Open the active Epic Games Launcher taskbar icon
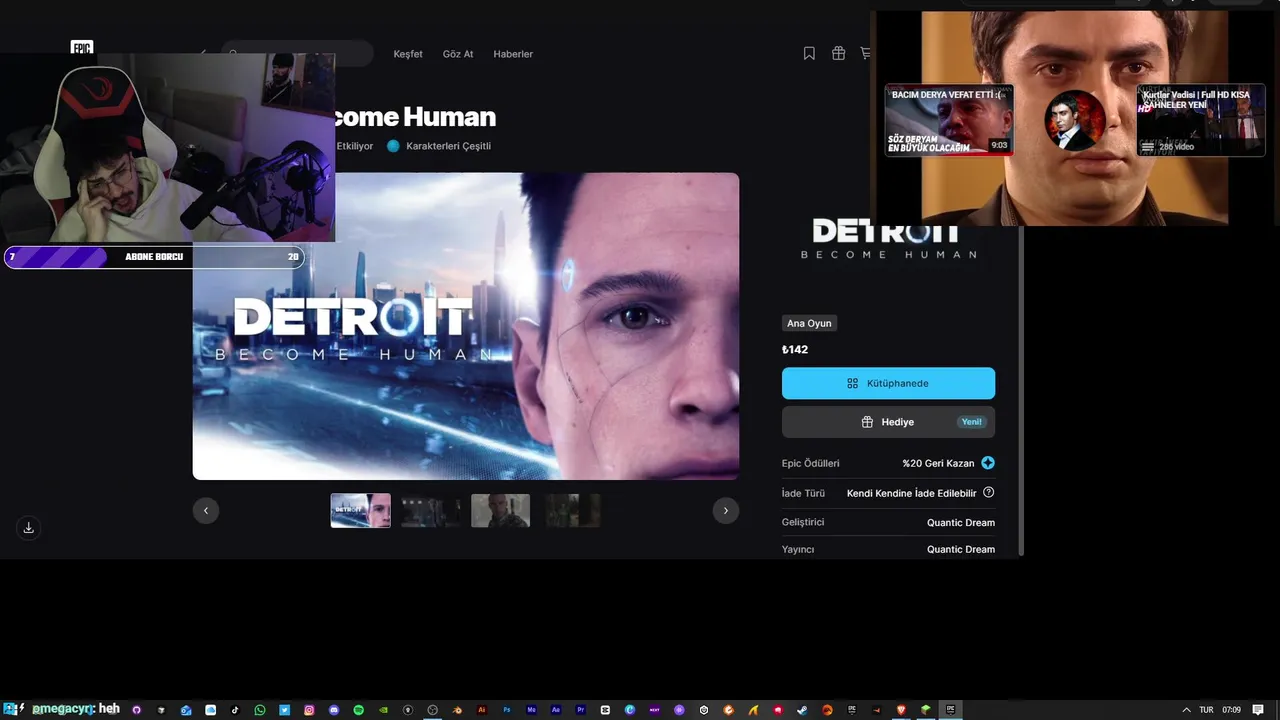Viewport: 1280px width, 720px height. click(x=950, y=710)
